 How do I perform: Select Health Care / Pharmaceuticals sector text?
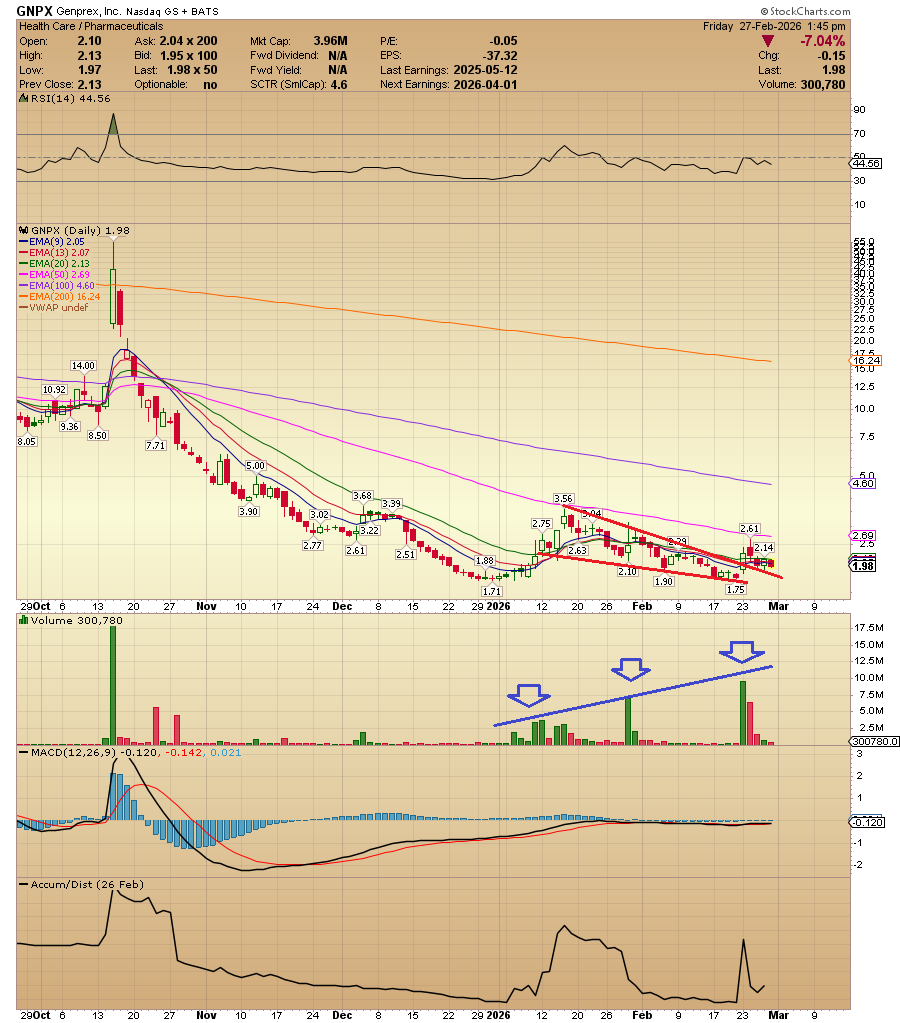click(x=91, y=26)
